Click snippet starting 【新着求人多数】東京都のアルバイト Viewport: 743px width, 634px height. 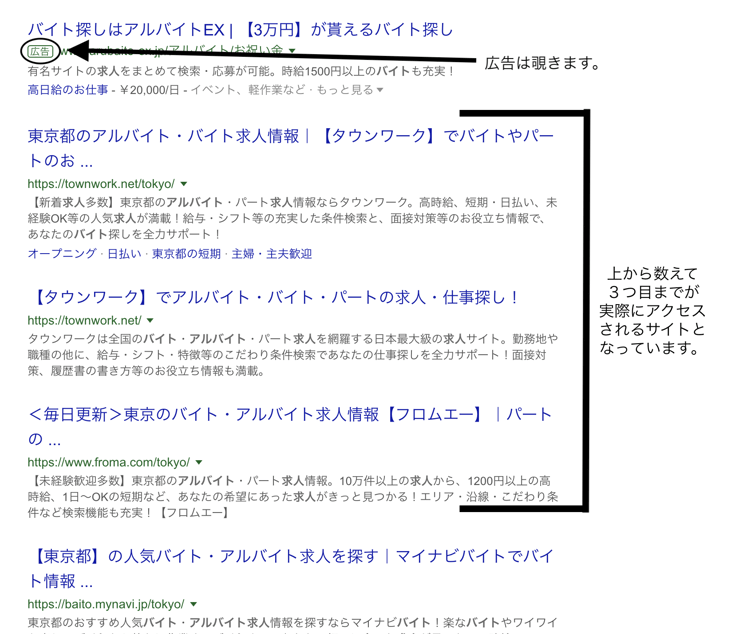click(292, 218)
